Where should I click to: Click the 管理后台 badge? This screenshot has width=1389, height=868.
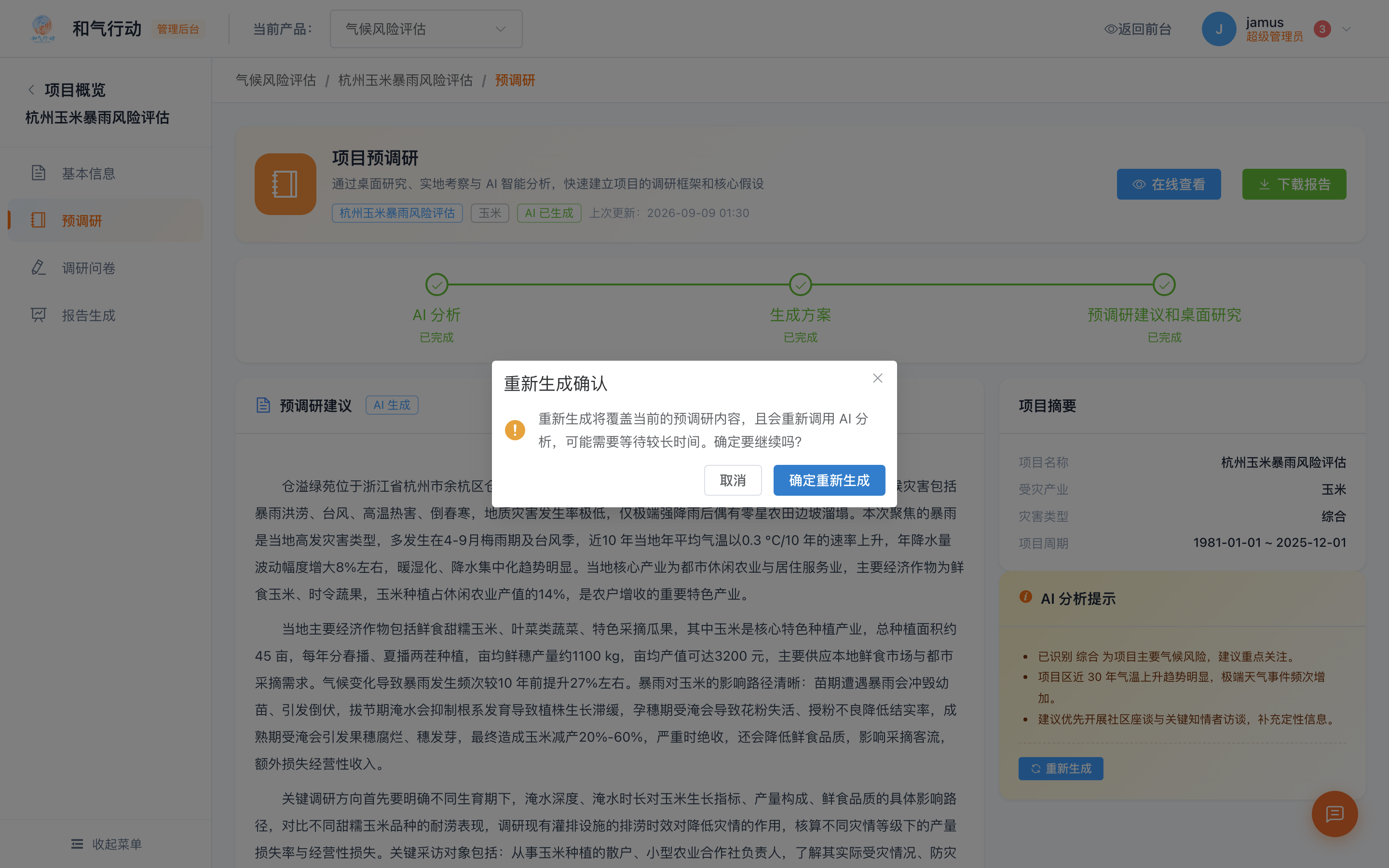pos(178,29)
